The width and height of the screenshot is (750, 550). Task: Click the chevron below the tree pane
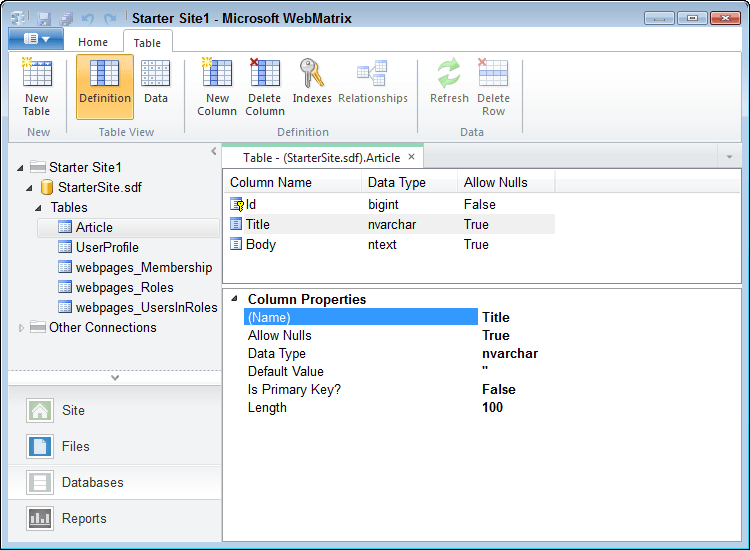point(115,378)
